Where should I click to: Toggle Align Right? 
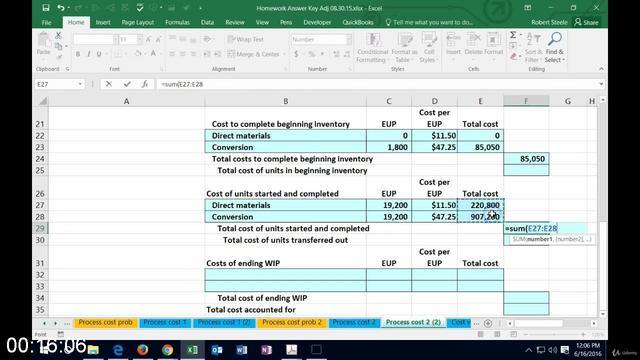(x=193, y=54)
